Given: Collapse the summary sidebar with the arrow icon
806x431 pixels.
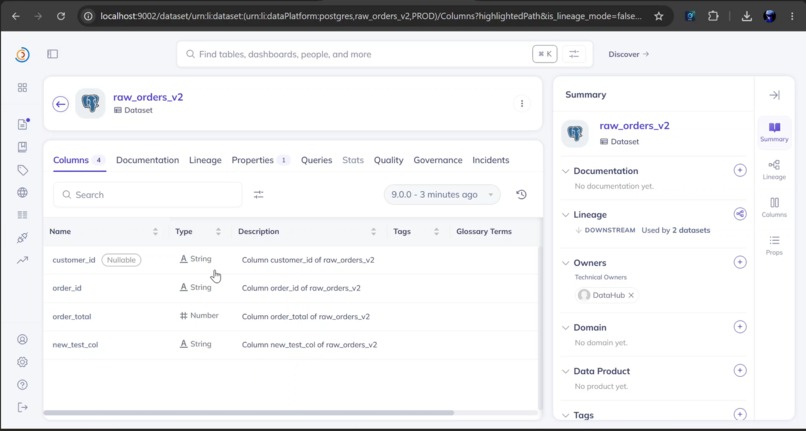Looking at the screenshot, I should 774,95.
